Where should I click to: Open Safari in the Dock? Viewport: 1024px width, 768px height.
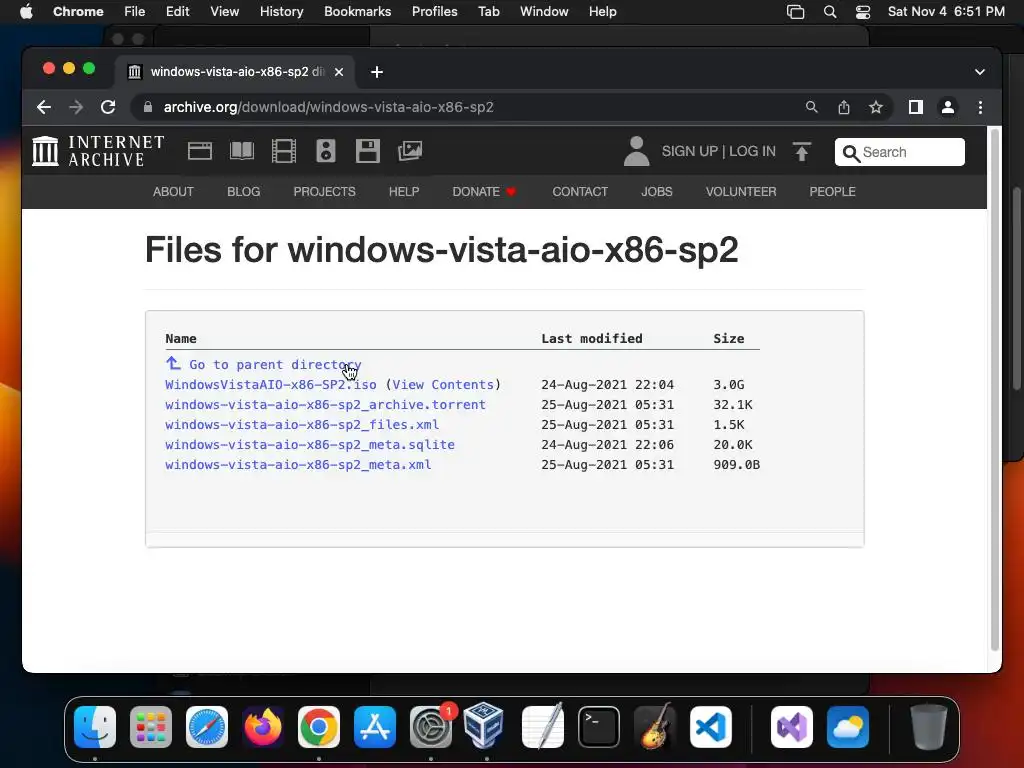click(207, 727)
